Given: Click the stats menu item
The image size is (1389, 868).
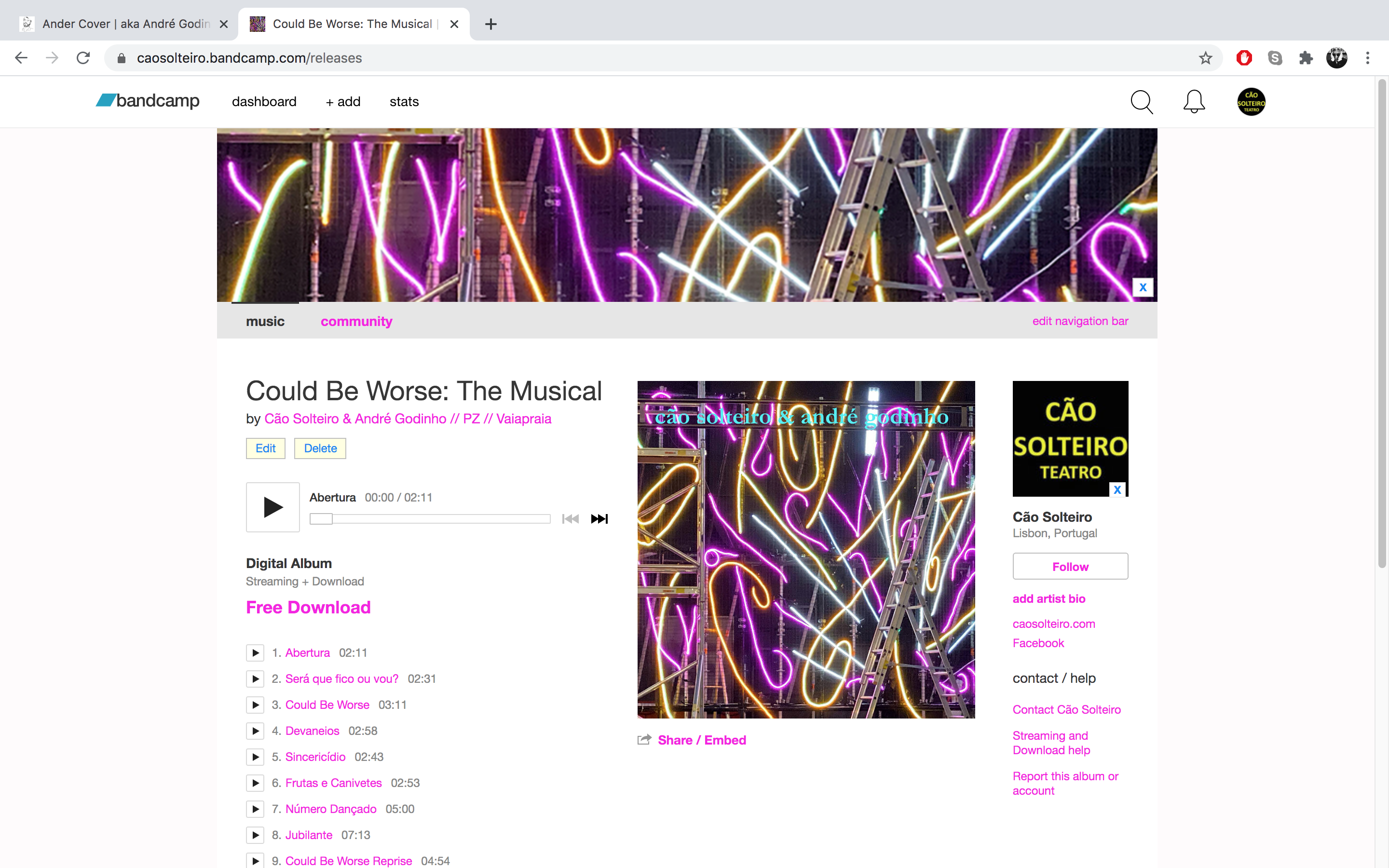Looking at the screenshot, I should click(x=404, y=102).
